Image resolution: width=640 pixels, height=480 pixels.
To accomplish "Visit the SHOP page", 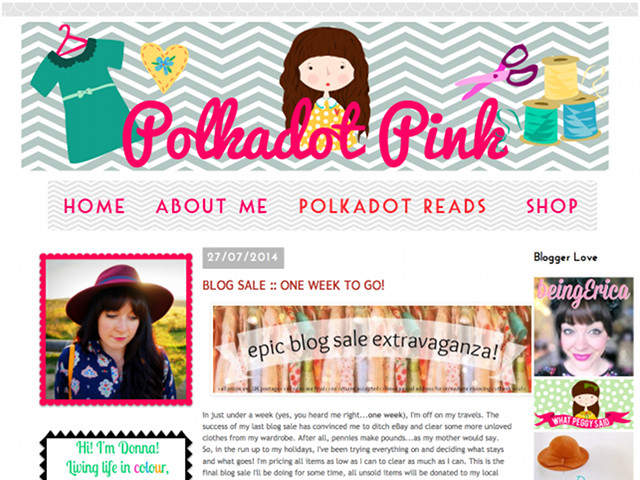I will point(552,206).
